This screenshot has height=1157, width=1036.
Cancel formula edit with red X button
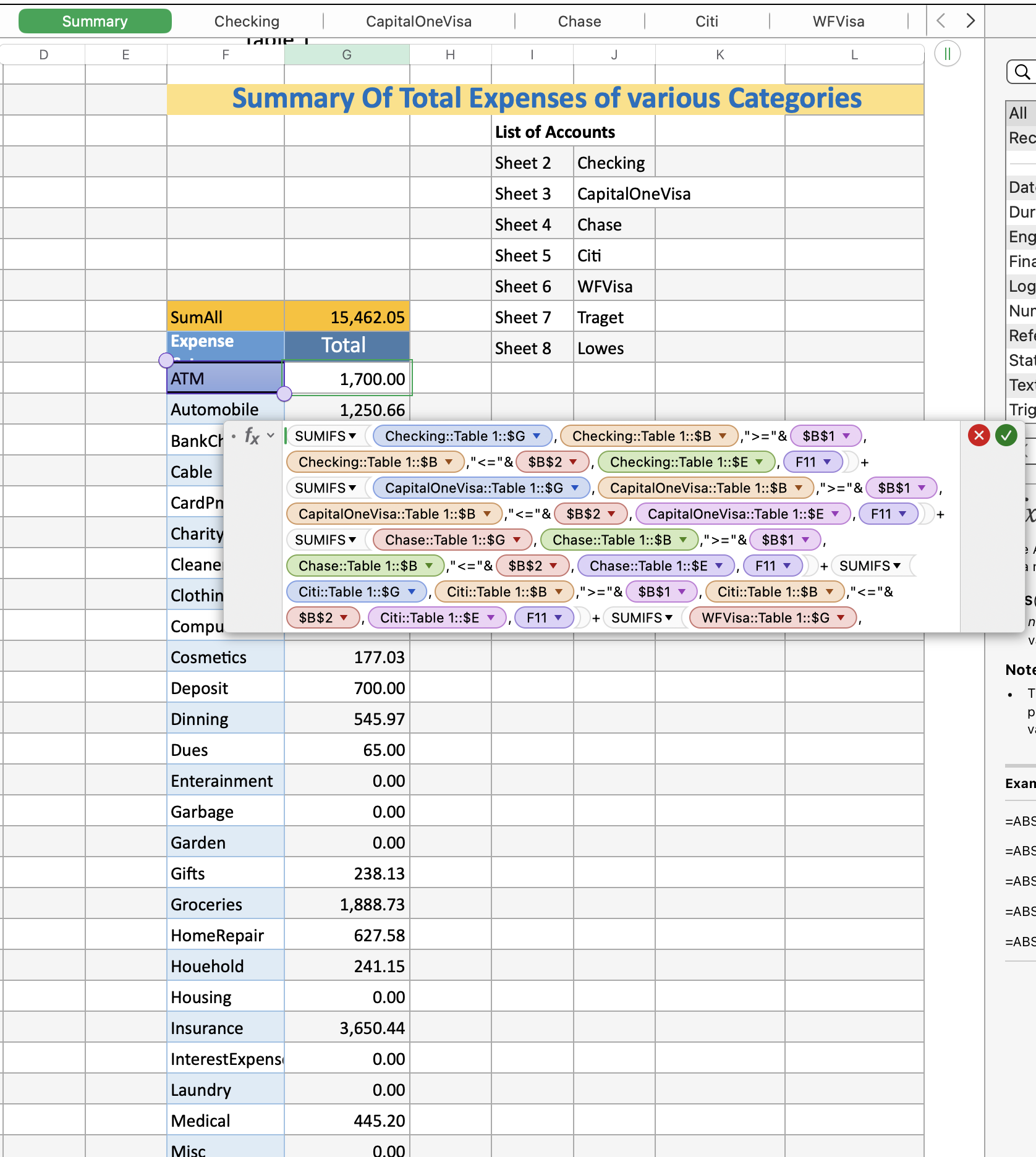pos(979,436)
